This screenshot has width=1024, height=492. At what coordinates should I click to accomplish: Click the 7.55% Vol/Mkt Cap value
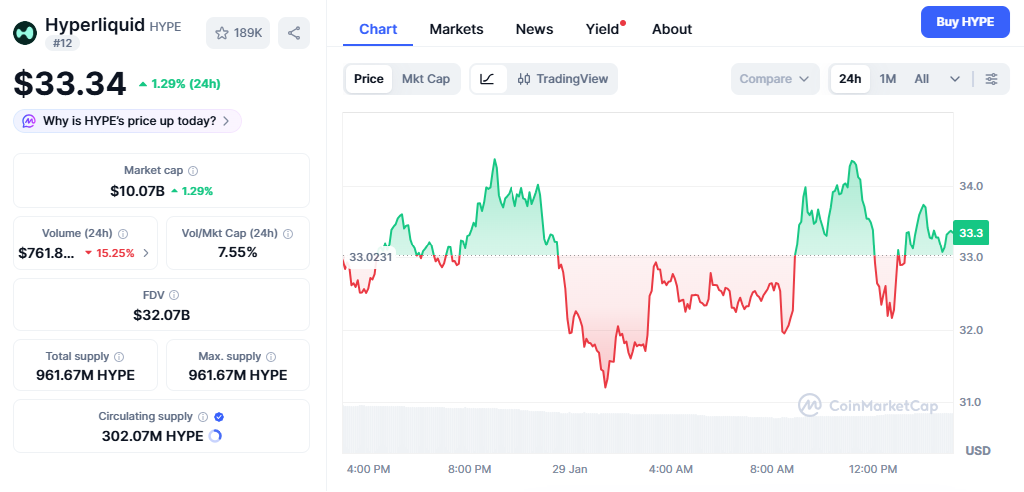[x=237, y=252]
